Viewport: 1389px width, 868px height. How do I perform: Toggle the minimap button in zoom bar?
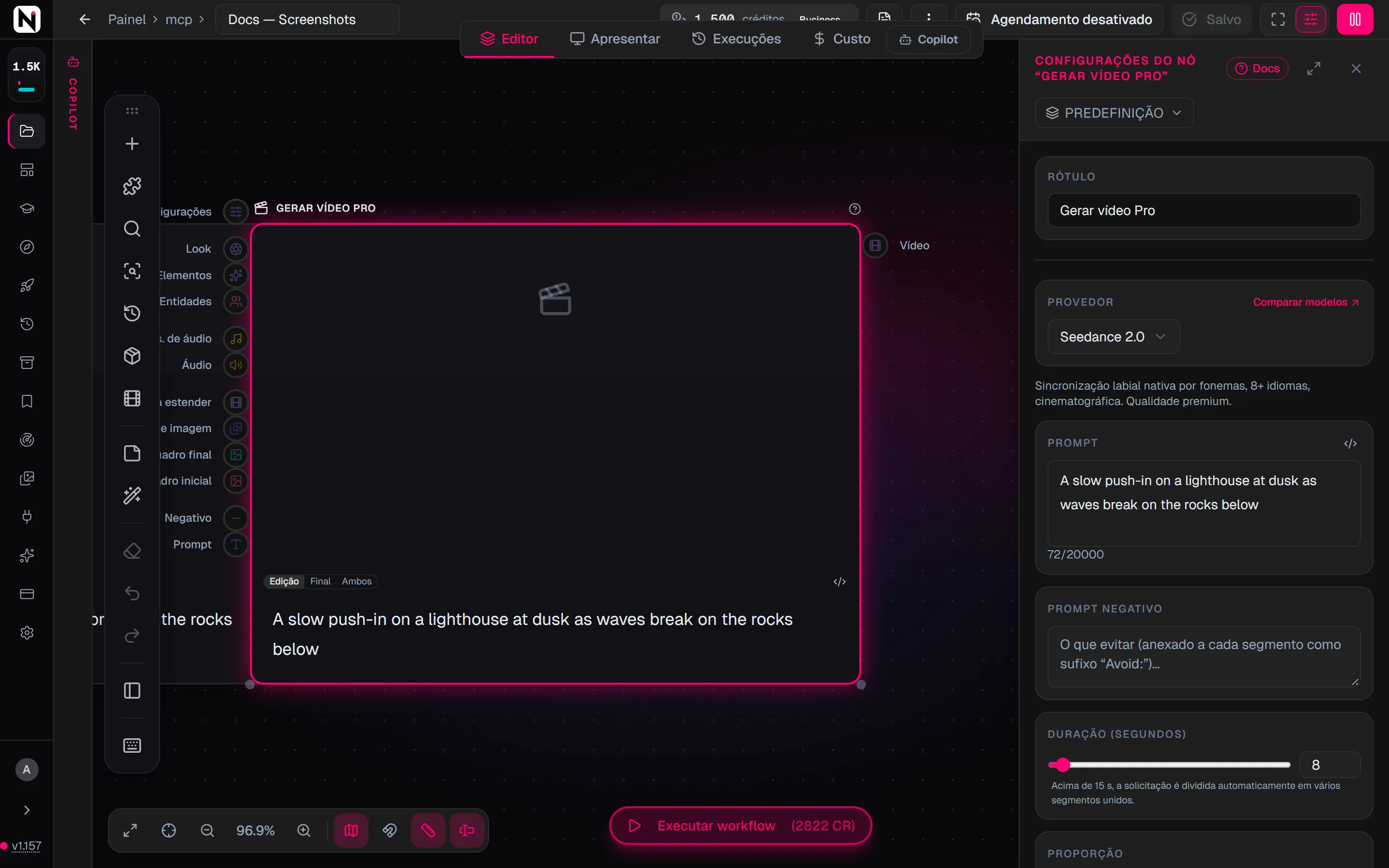(351, 830)
